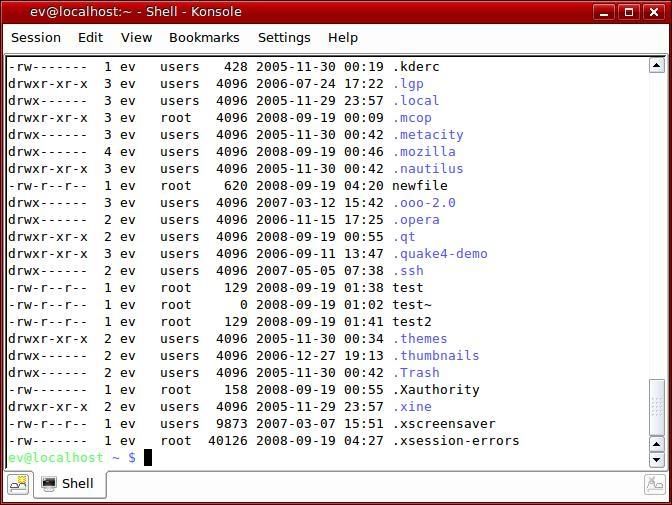672x505 pixels.
Task: Click the '.metacity' directory name
Action: (428, 135)
